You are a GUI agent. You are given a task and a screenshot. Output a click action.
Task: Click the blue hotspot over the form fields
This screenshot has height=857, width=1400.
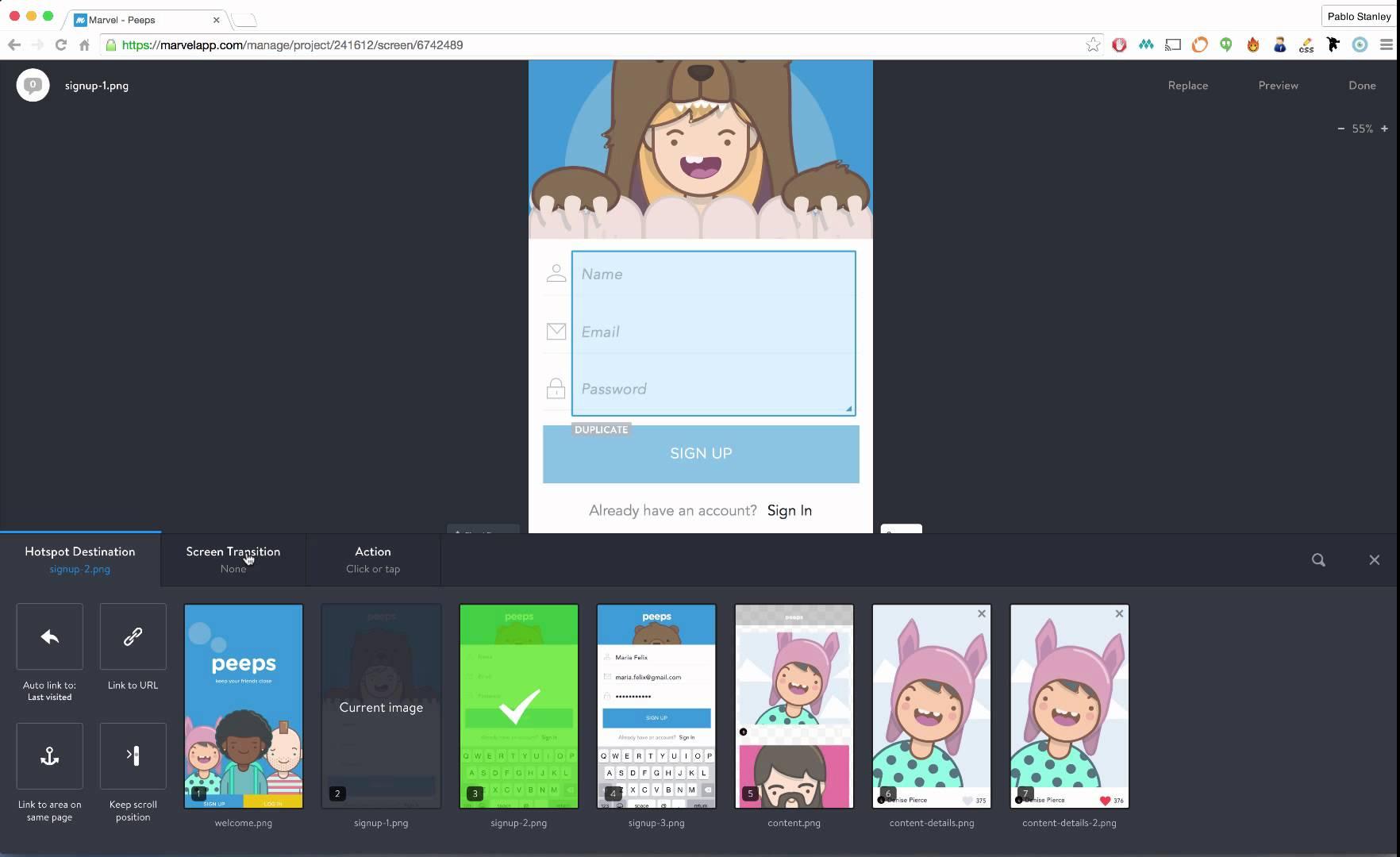713,333
